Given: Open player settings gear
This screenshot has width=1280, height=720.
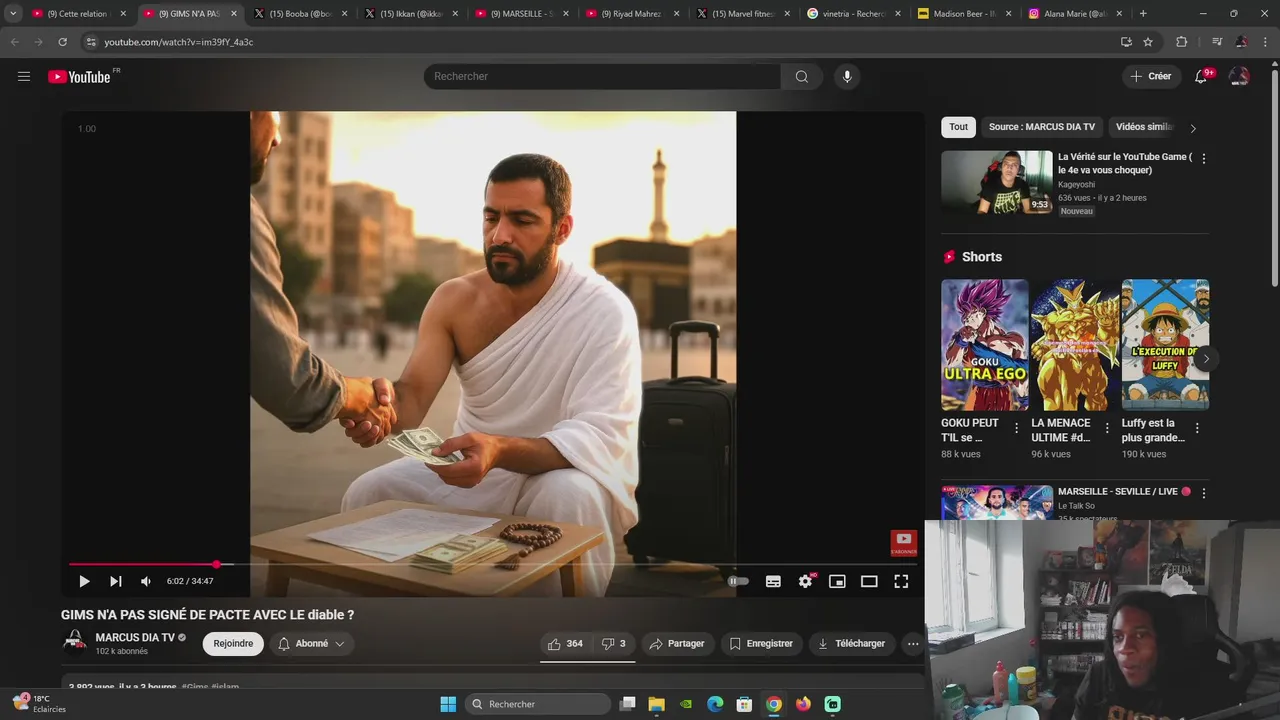Looking at the screenshot, I should point(805,581).
